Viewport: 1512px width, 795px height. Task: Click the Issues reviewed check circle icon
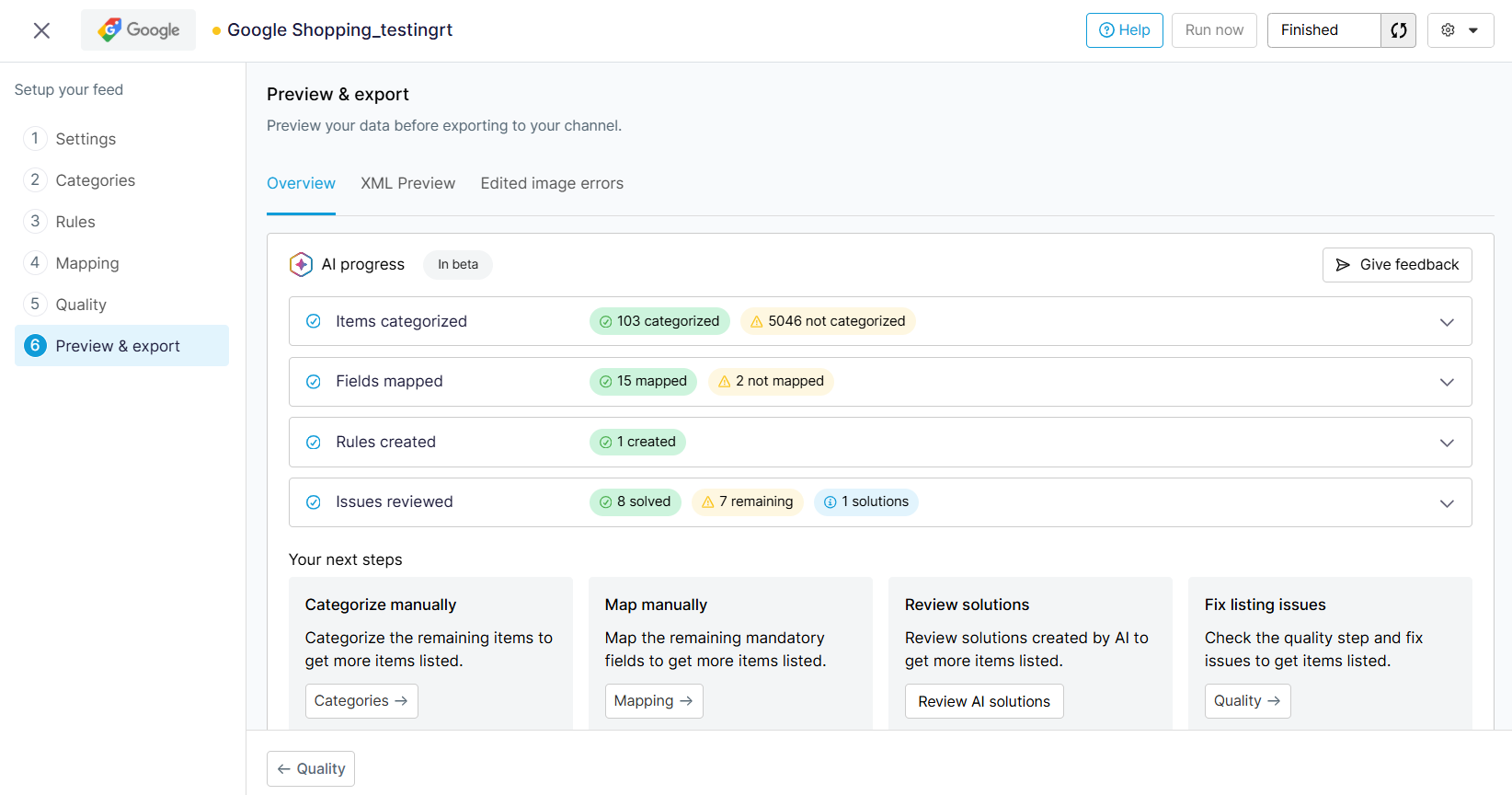click(314, 502)
